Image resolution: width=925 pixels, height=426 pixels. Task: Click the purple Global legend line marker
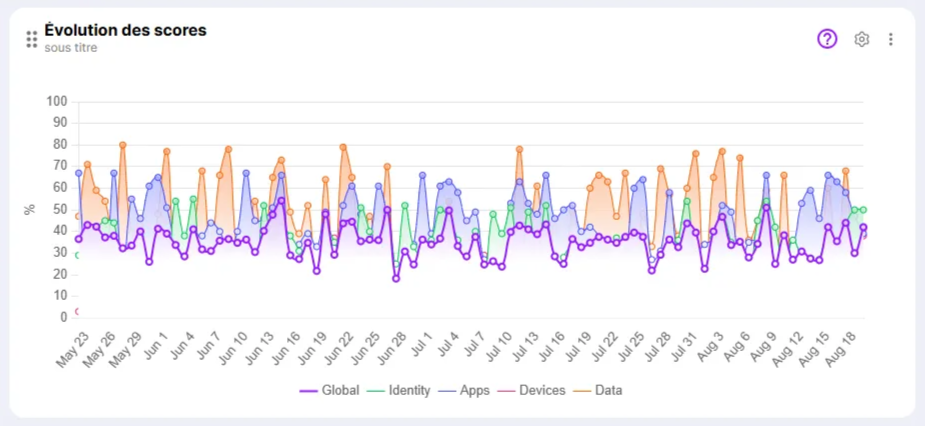[x=307, y=390]
